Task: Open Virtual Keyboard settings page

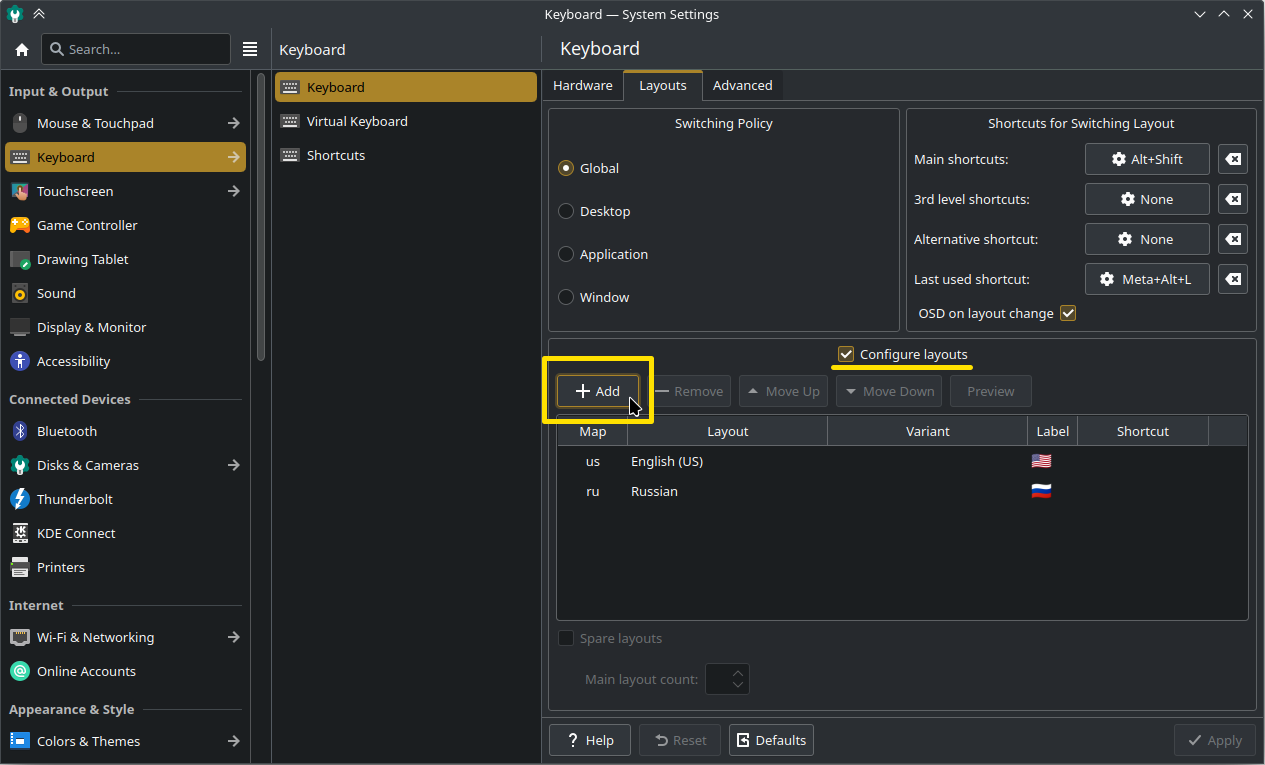Action: click(x=357, y=121)
